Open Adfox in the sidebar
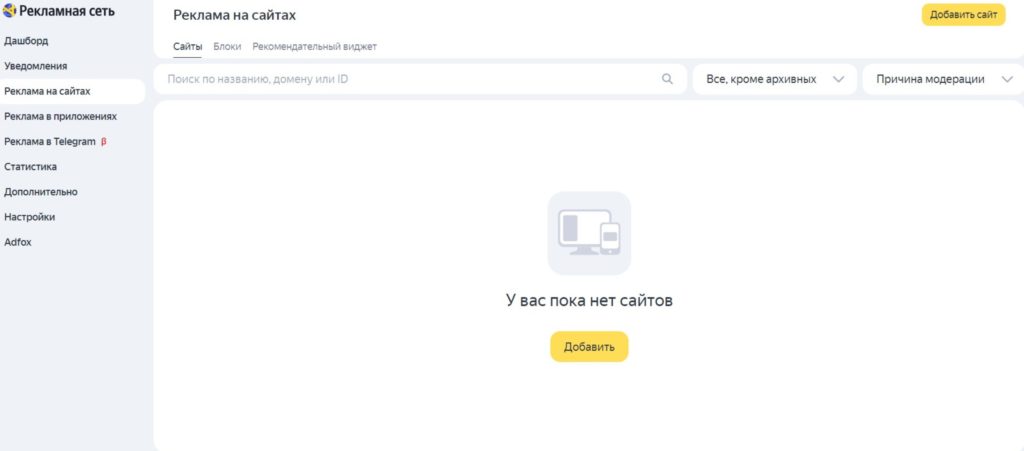This screenshot has width=1024, height=451. (x=18, y=242)
